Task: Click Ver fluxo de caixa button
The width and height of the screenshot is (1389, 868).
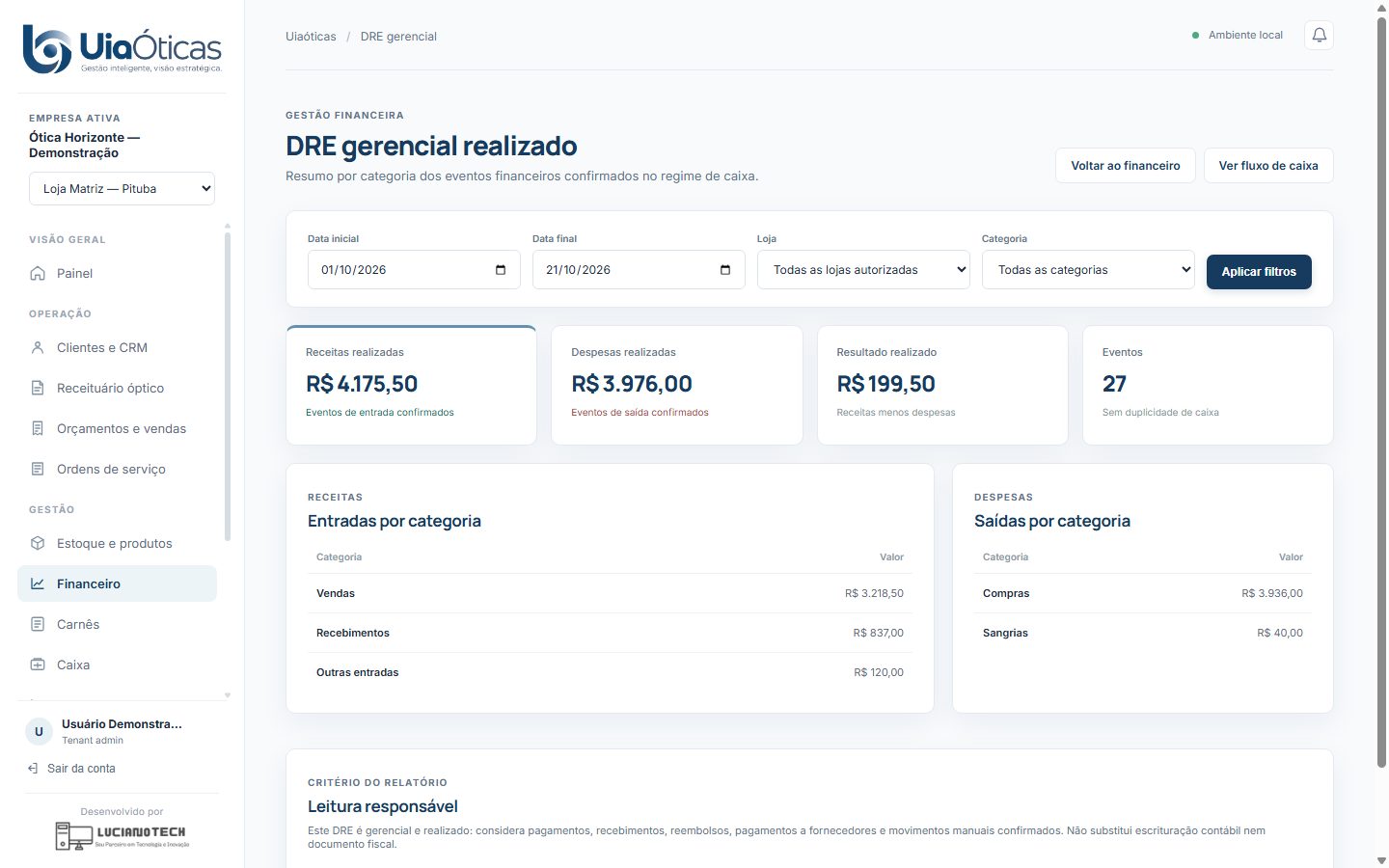Action: coord(1268,166)
